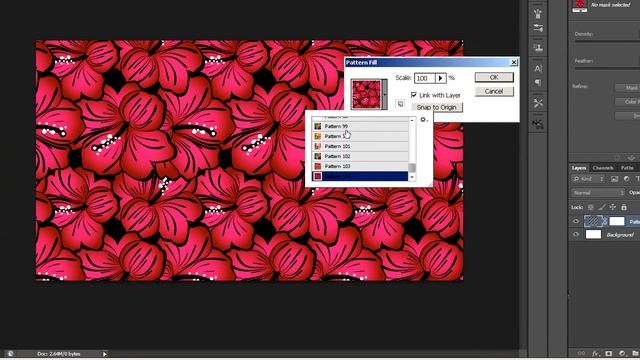
Task: Click pattern list scrollbar up arrow
Action: (412, 120)
